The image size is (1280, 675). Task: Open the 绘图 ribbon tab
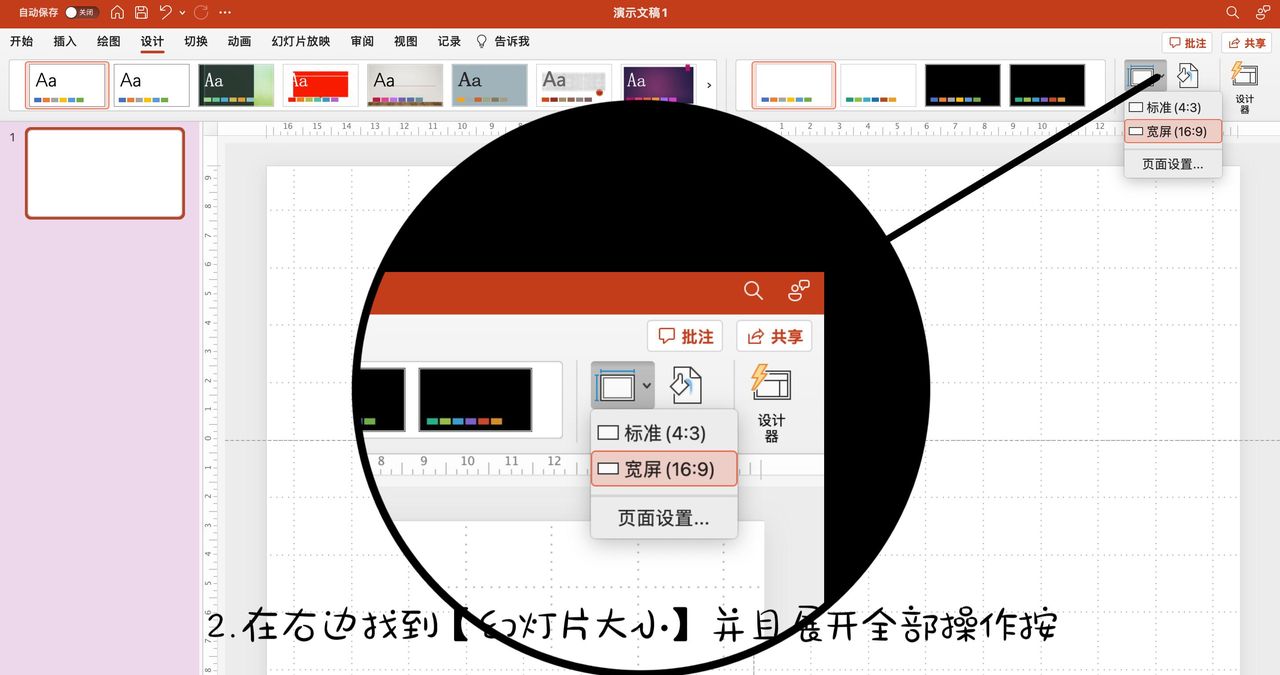click(x=109, y=42)
